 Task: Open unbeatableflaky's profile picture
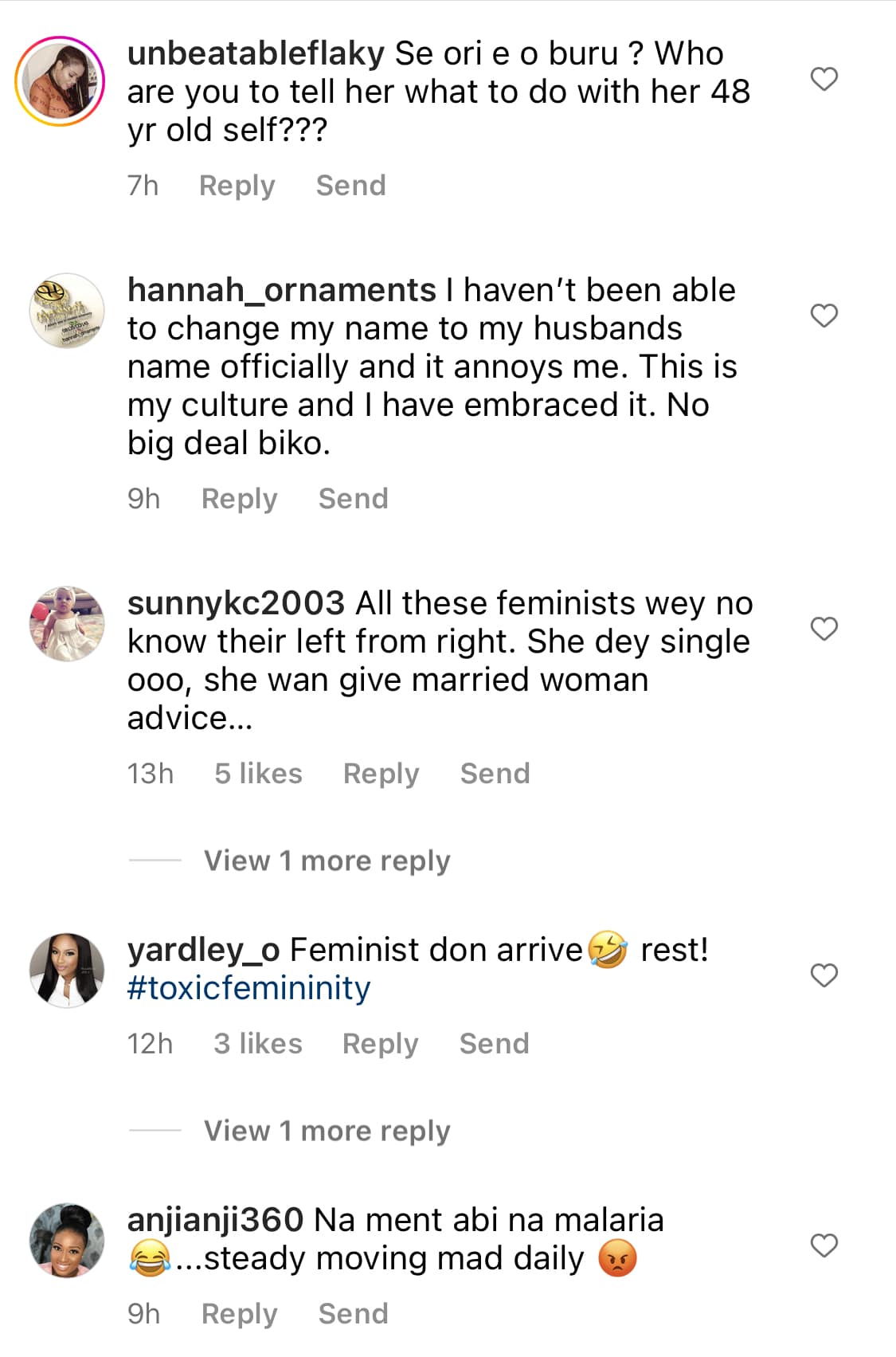[61, 81]
